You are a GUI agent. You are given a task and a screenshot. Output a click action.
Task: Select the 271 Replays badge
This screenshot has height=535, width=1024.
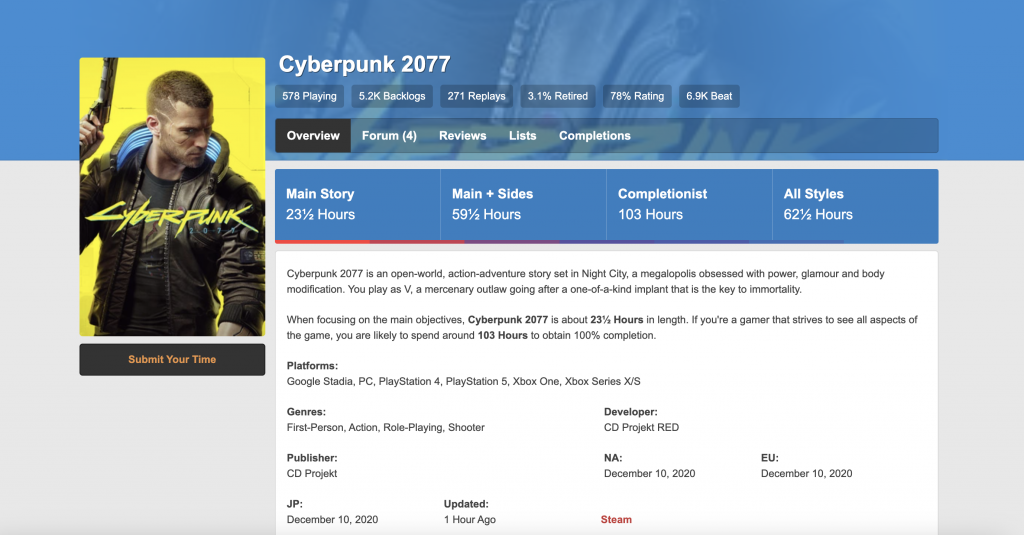click(x=476, y=96)
